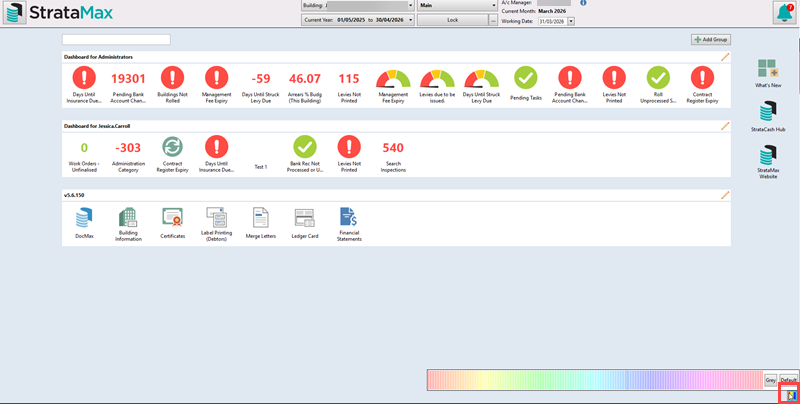Edit the Dashboard for Administrators group pencil
The width and height of the screenshot is (800, 404).
pyautogui.click(x=725, y=57)
